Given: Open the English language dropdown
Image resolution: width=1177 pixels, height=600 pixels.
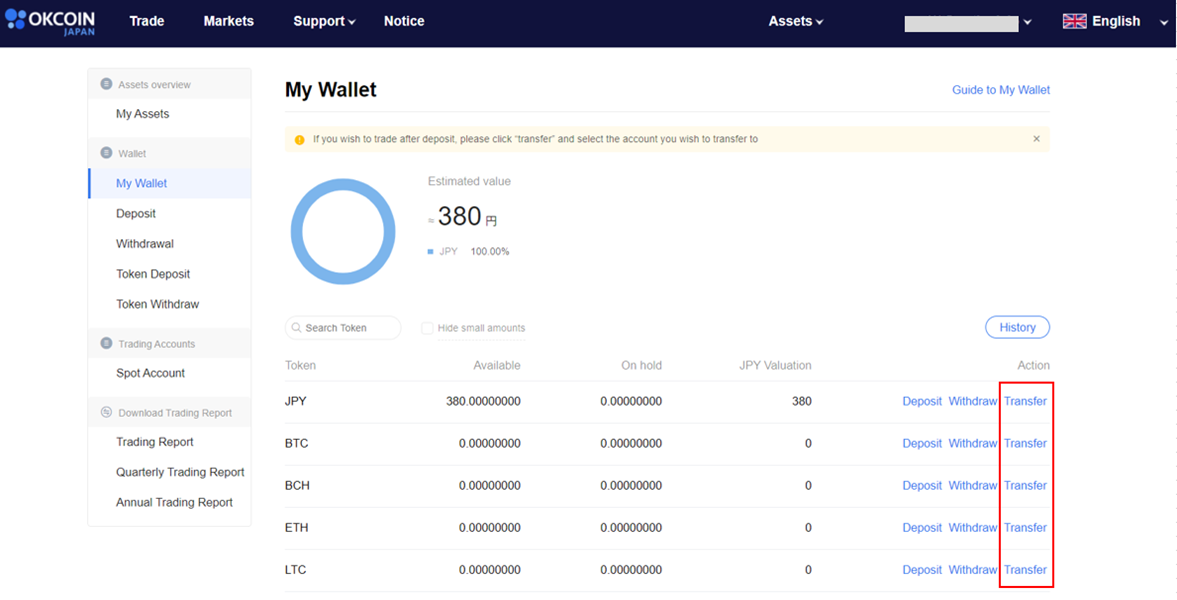Looking at the screenshot, I should [x=1115, y=21].
